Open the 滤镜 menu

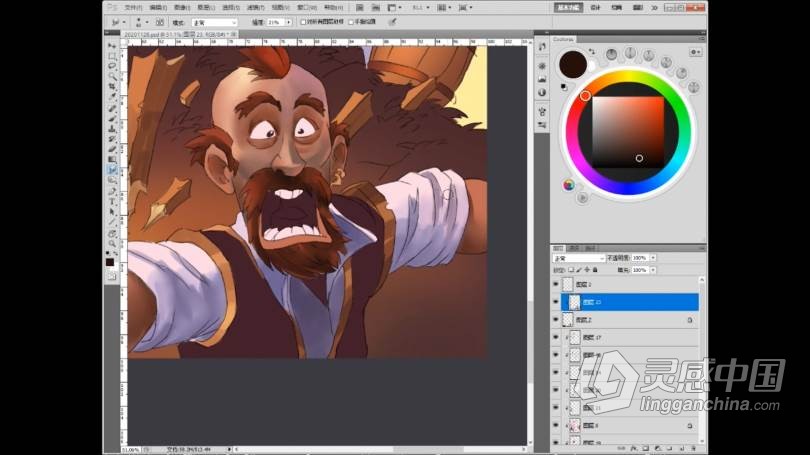[x=255, y=8]
